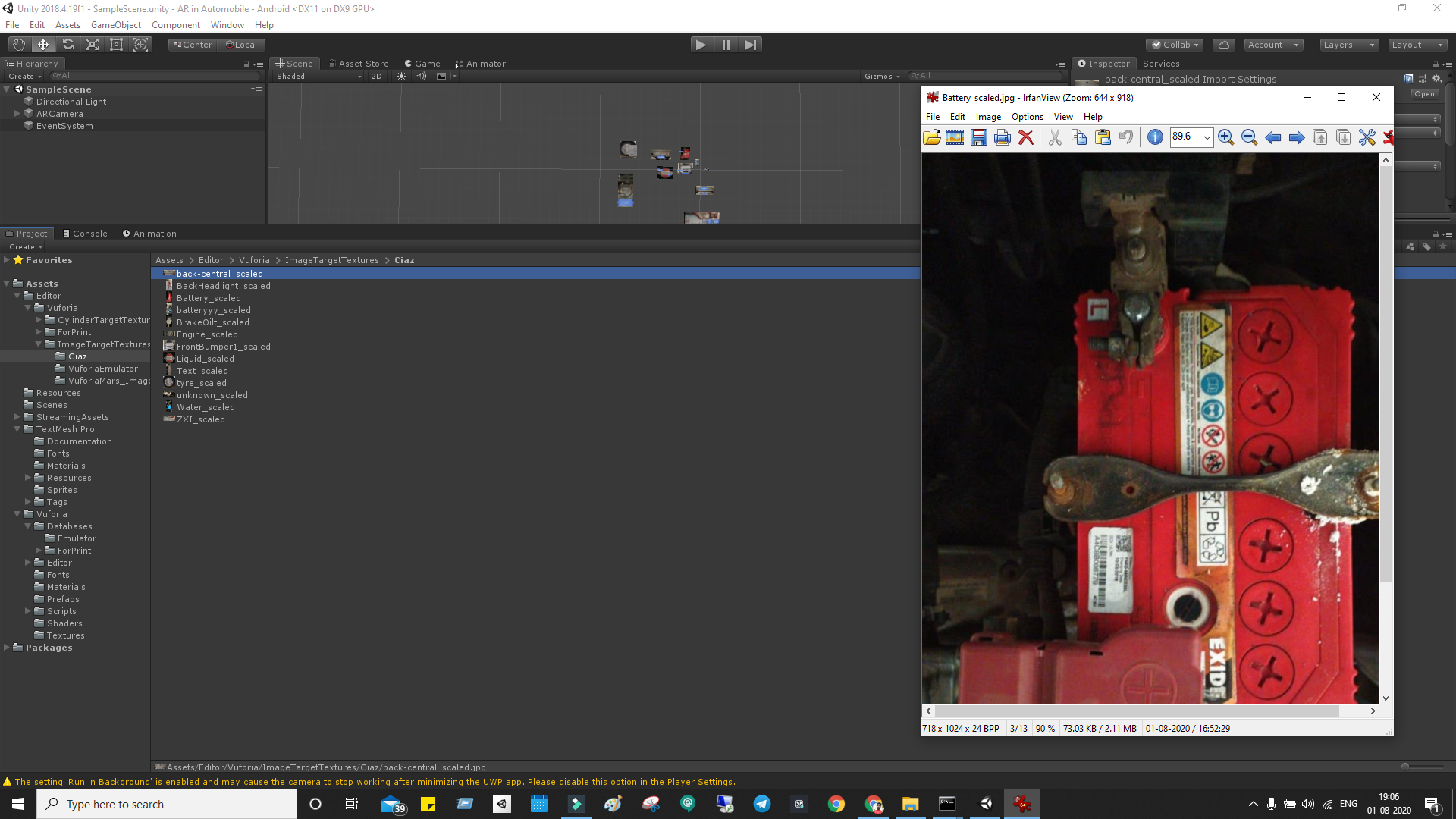The width and height of the screenshot is (1456, 819).
Task: Collapse the TextMesh Pro folder
Action: coord(17,429)
